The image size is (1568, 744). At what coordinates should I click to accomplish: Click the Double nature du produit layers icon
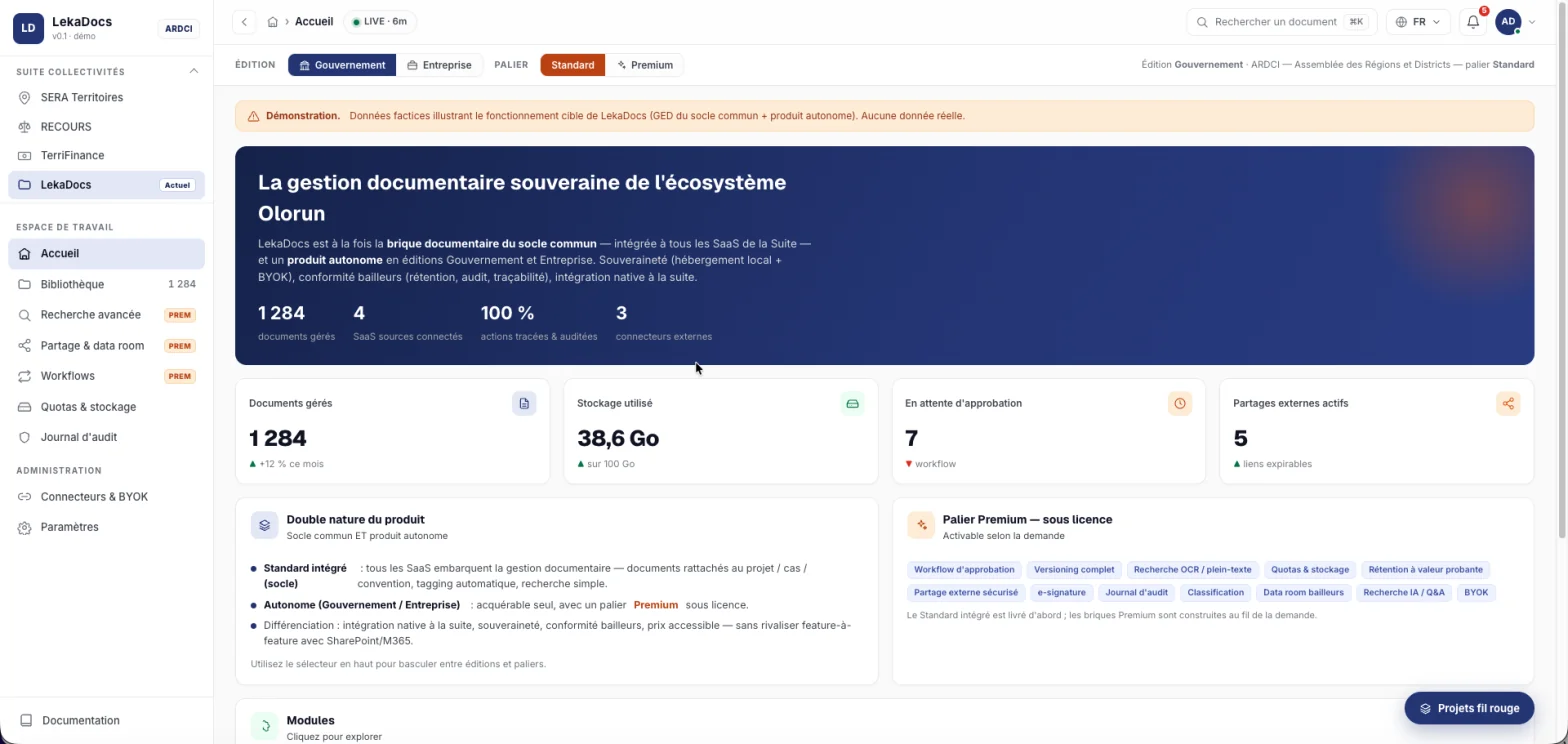click(264, 525)
